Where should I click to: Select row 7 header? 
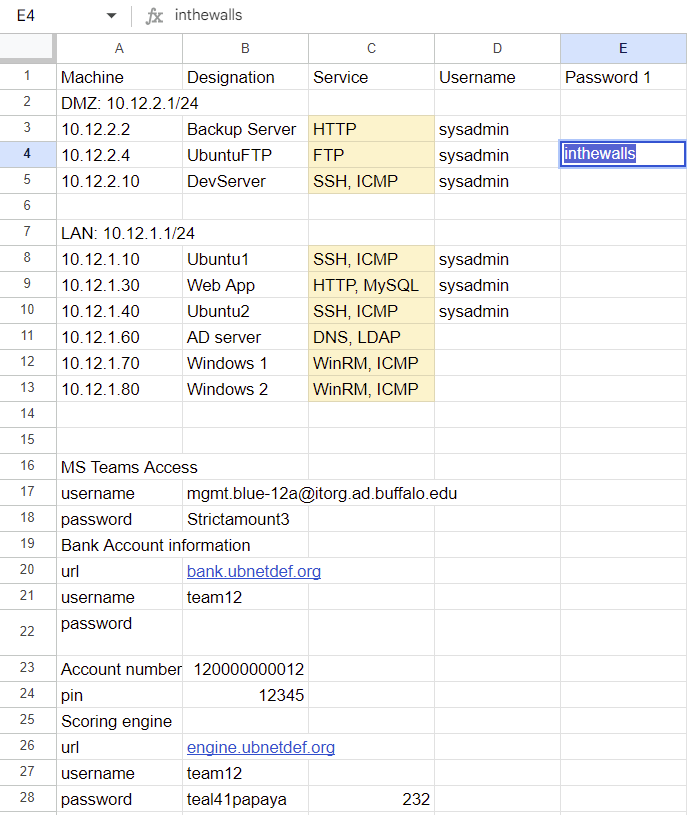(27, 232)
